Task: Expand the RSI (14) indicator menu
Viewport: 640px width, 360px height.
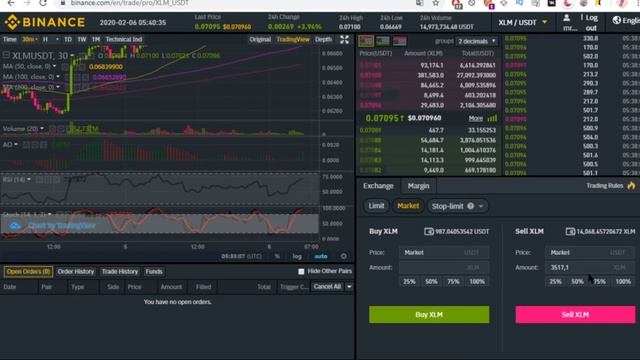Action: click(x=29, y=179)
